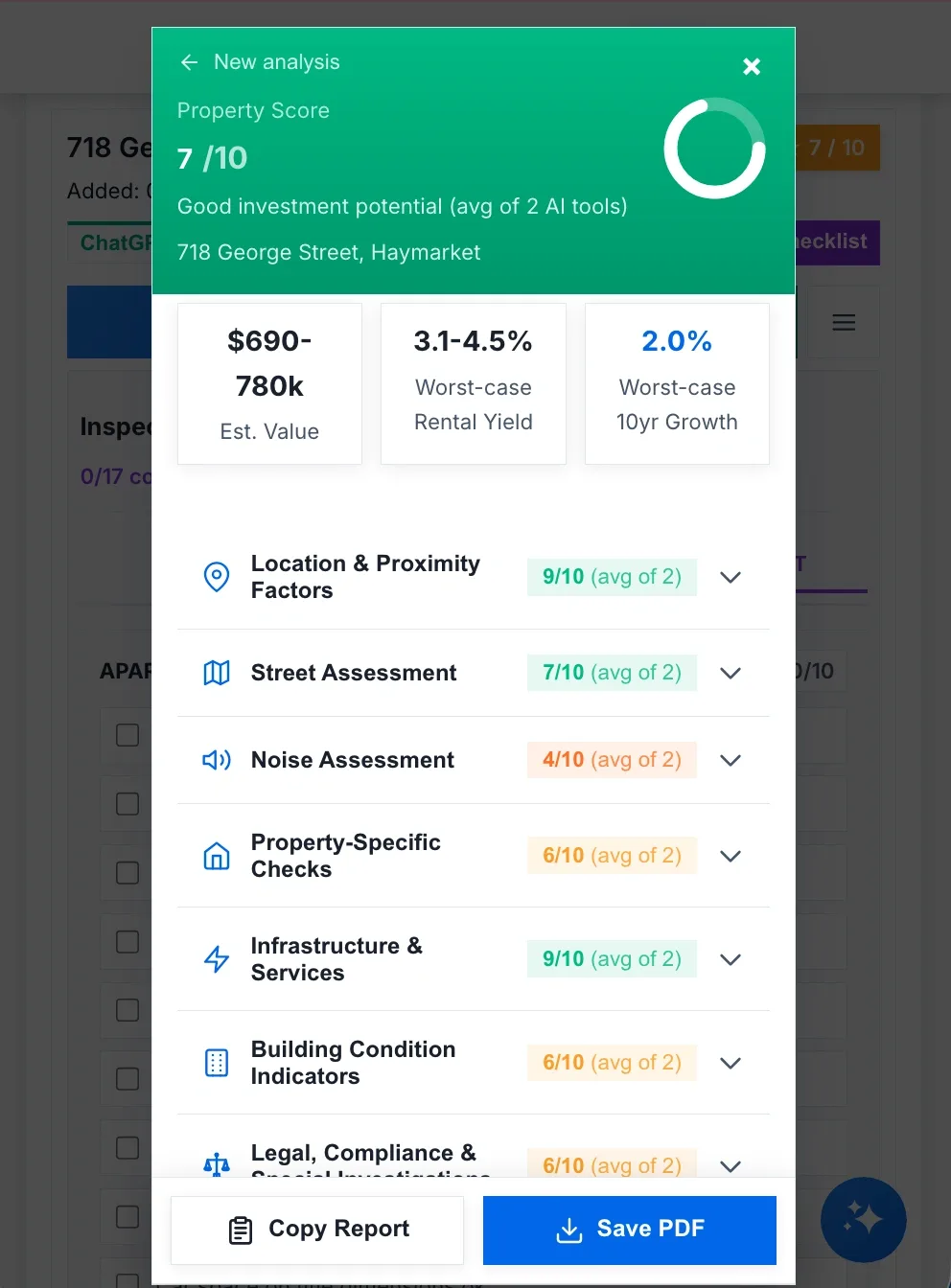Save the report as PDF
The width and height of the screenshot is (951, 1288).
(630, 1230)
